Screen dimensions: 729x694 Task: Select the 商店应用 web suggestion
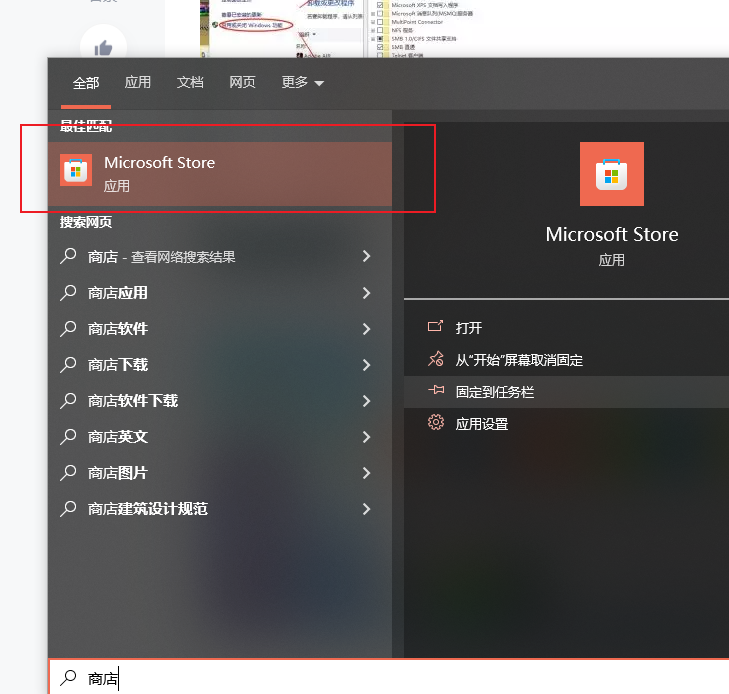220,292
